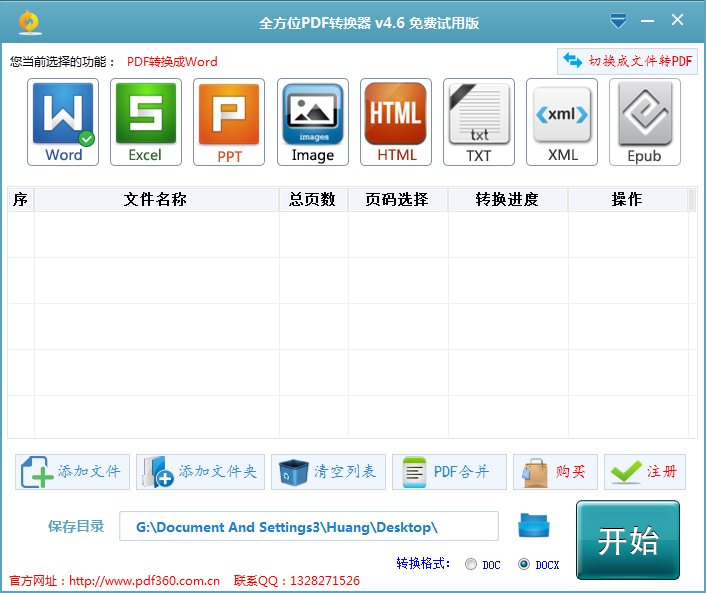706x593 pixels.
Task: Select the HTML conversion icon
Action: (396, 122)
